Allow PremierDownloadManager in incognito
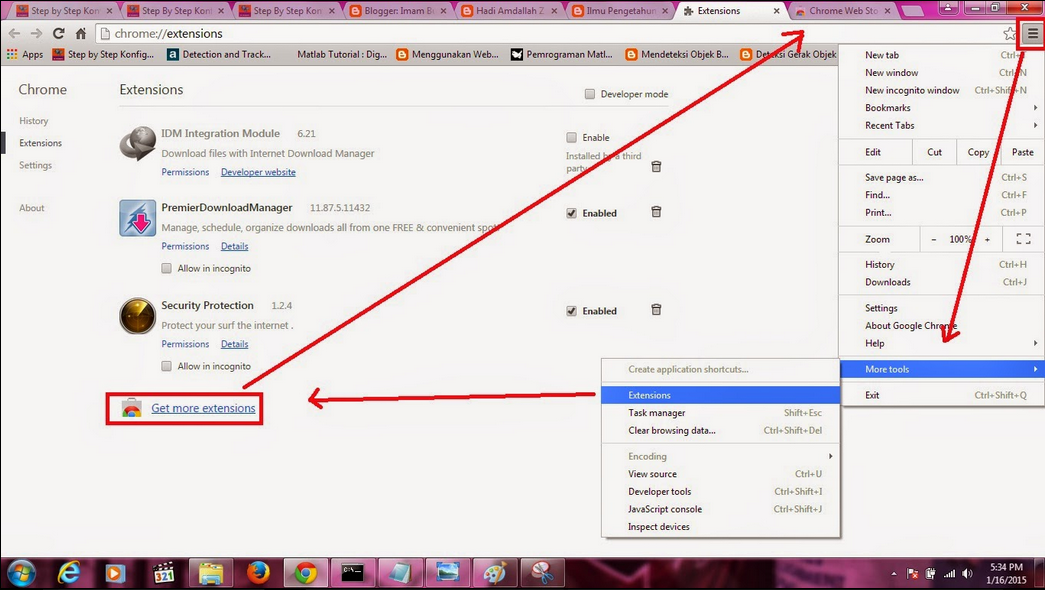 click(167, 268)
